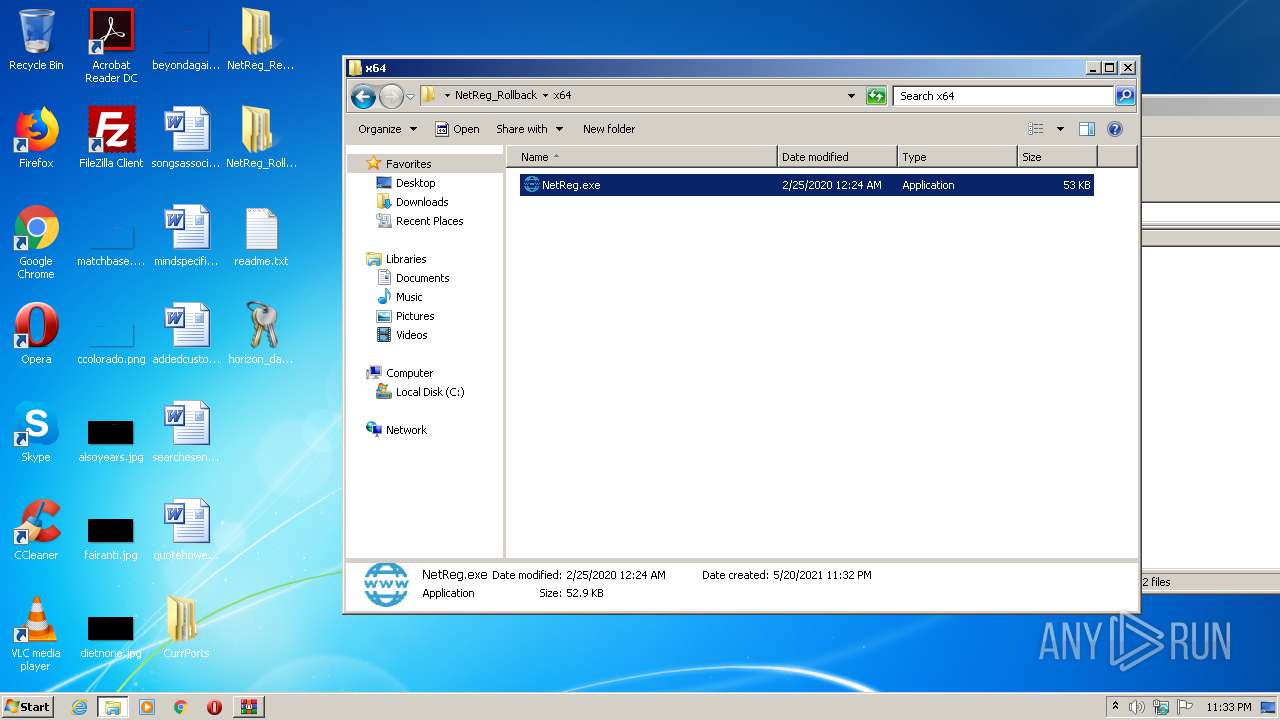Click the 11:33 PM system clock
The image size is (1280, 720).
1228,707
